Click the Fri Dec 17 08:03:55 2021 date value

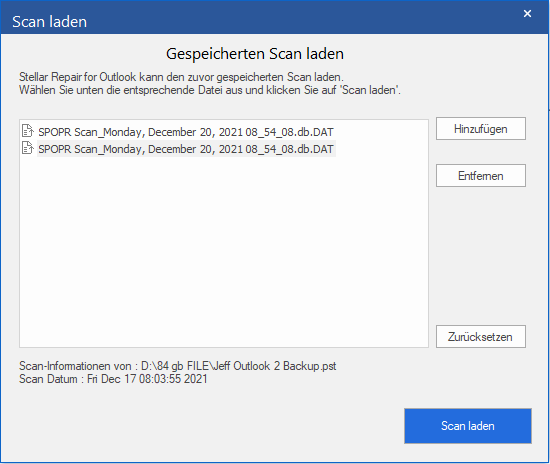tap(147, 379)
